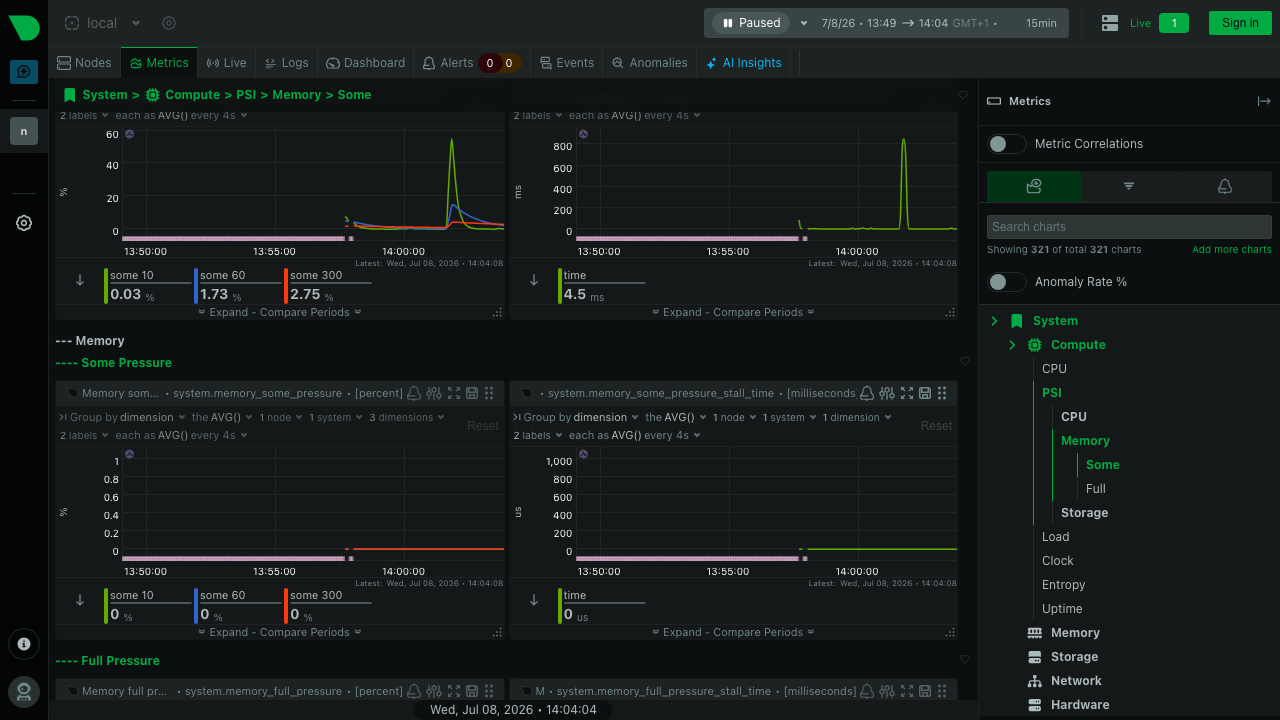Open chart settings sliders on percent chart
The width and height of the screenshot is (1280, 720).
point(433,393)
